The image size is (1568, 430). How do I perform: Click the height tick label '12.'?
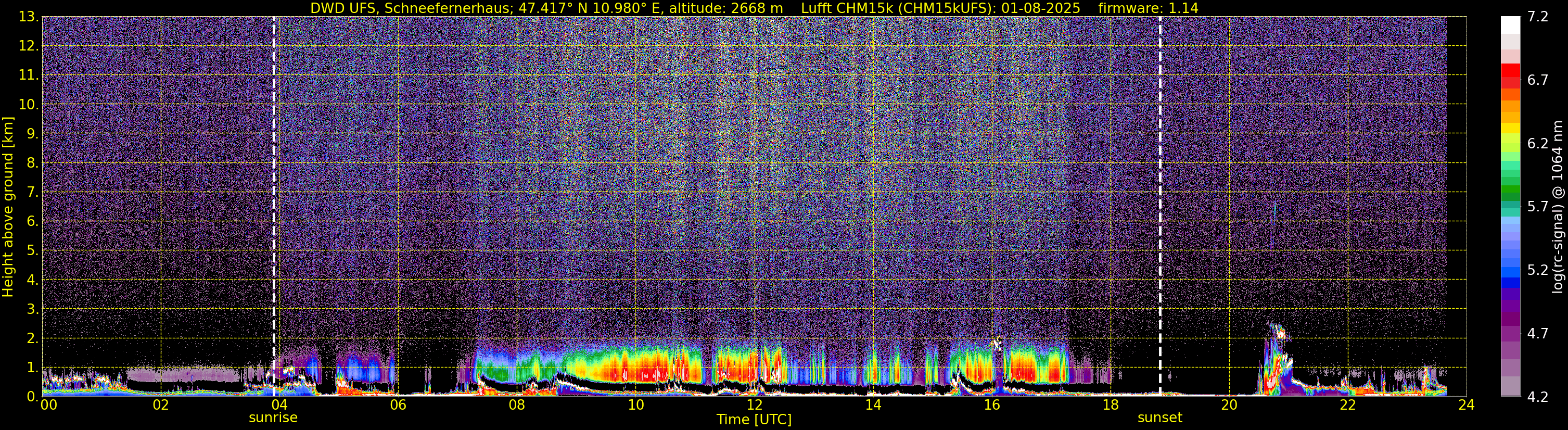28,46
